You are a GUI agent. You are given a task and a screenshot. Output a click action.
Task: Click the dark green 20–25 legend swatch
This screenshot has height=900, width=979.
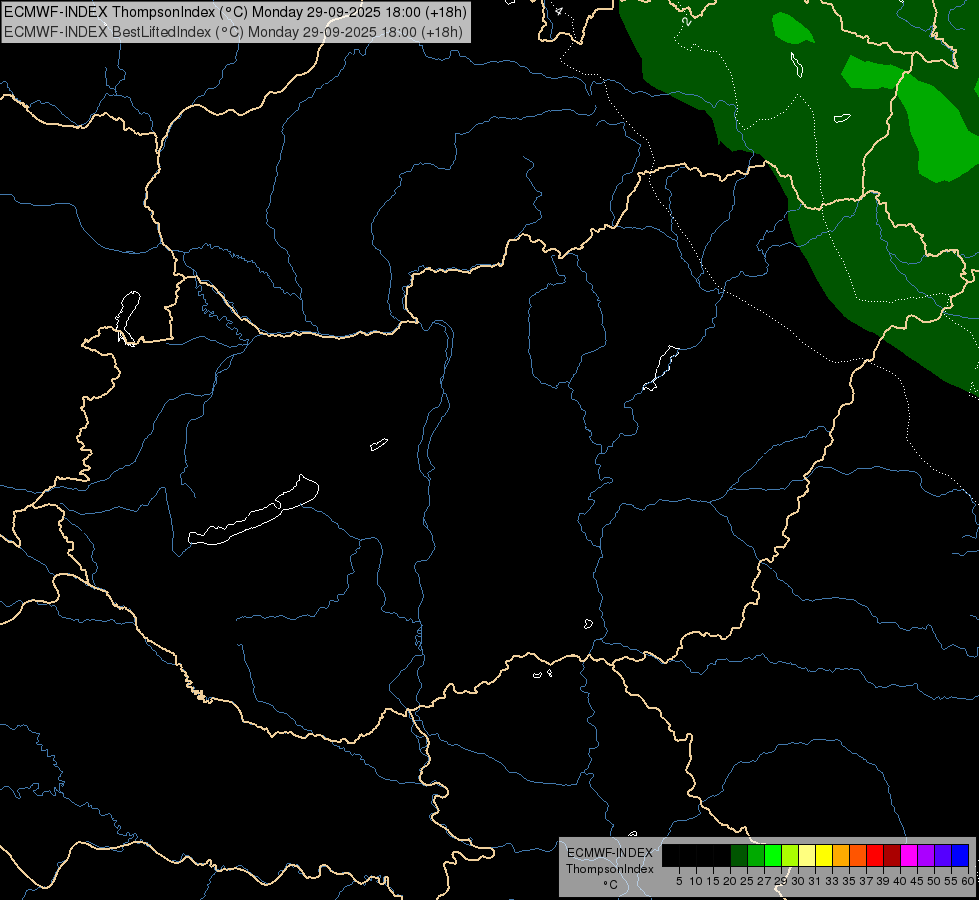[x=739, y=855]
